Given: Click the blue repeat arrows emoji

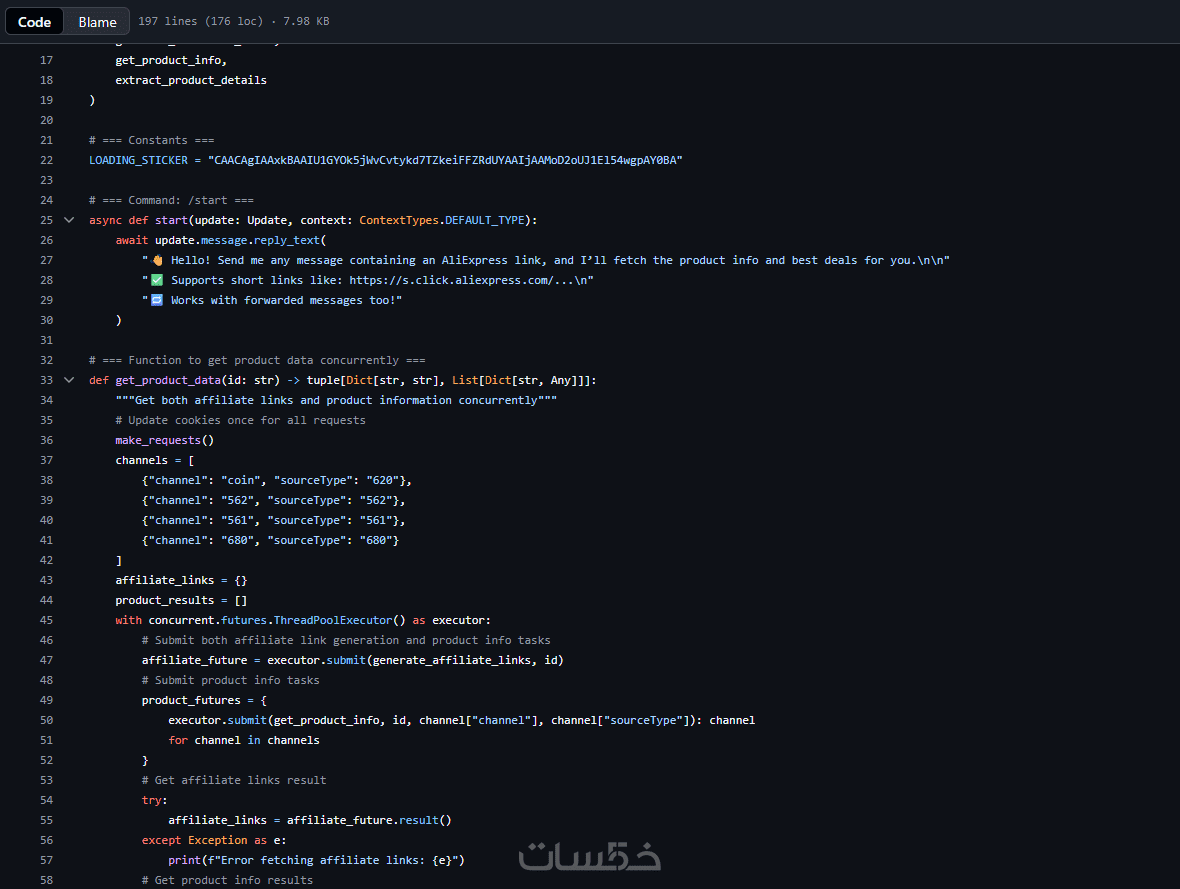Looking at the screenshot, I should 157,300.
